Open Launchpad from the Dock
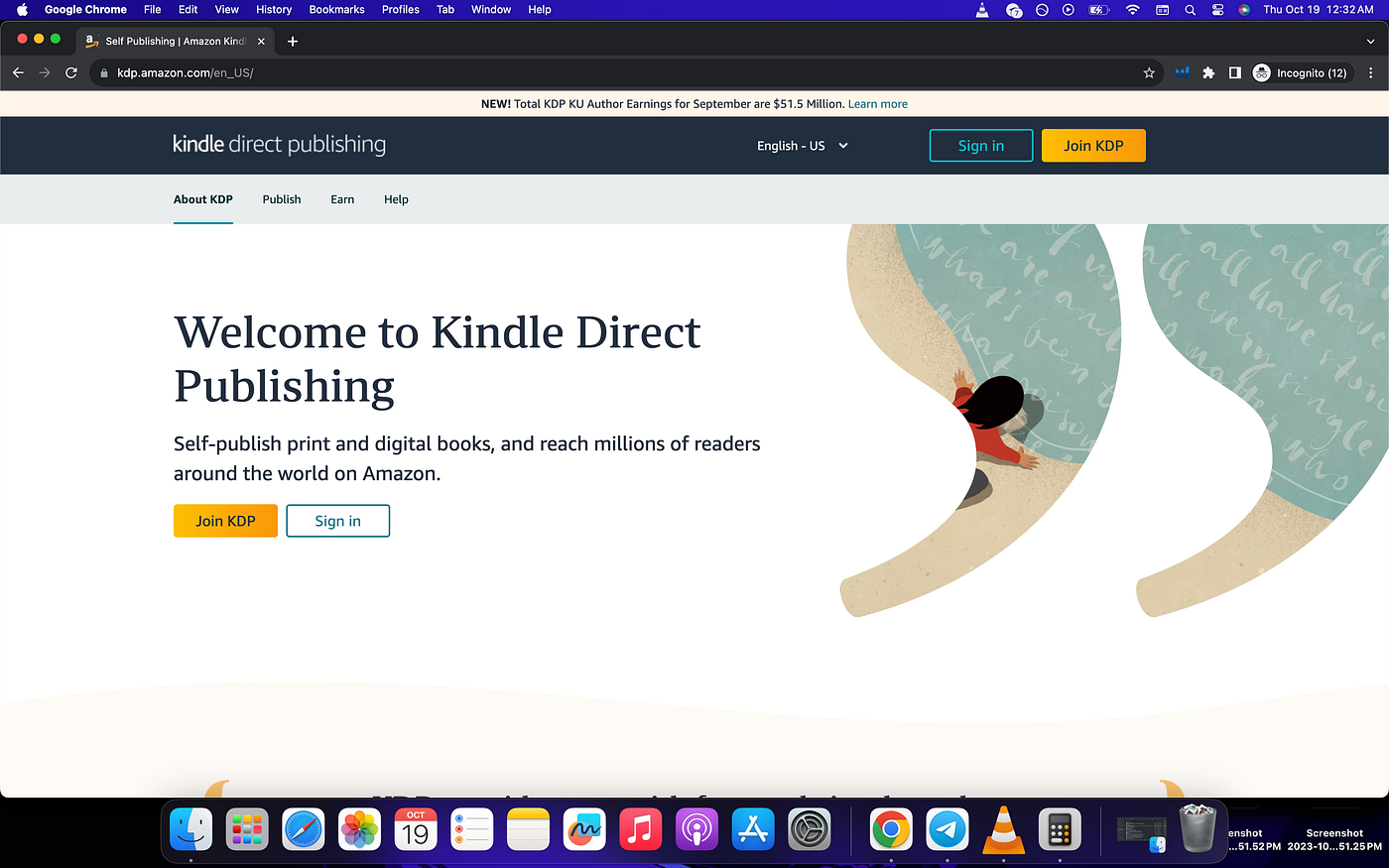Image resolution: width=1389 pixels, height=868 pixels. [247, 829]
